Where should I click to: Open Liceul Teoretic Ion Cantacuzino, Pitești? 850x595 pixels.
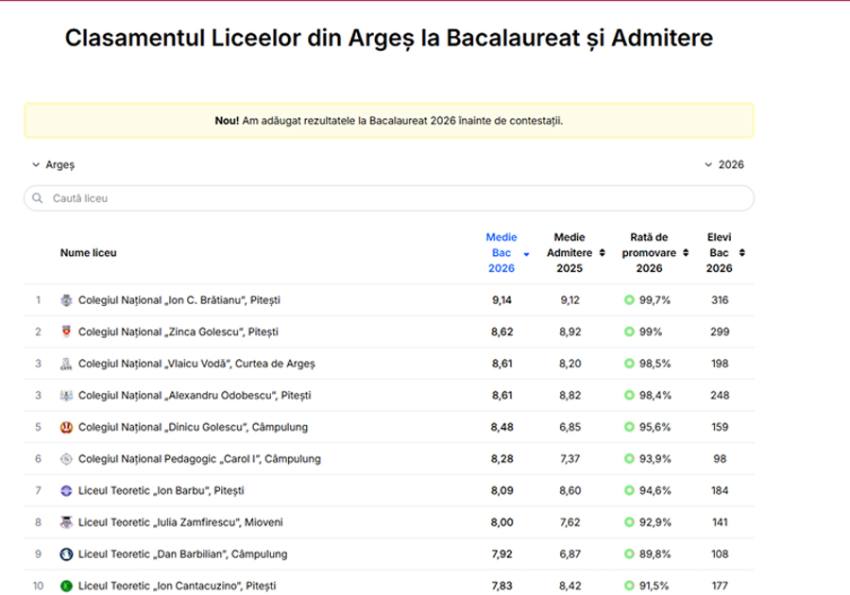177,586
